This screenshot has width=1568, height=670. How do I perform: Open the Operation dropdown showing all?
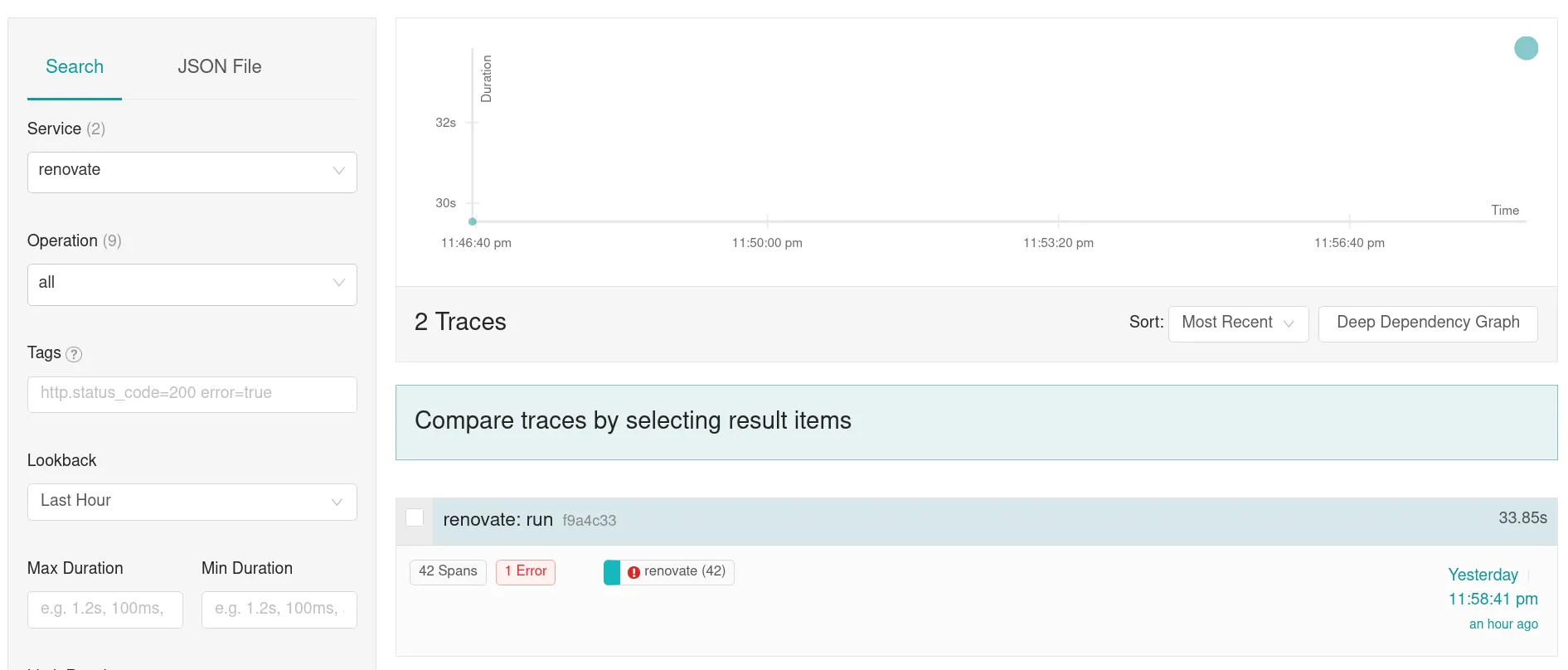[192, 284]
